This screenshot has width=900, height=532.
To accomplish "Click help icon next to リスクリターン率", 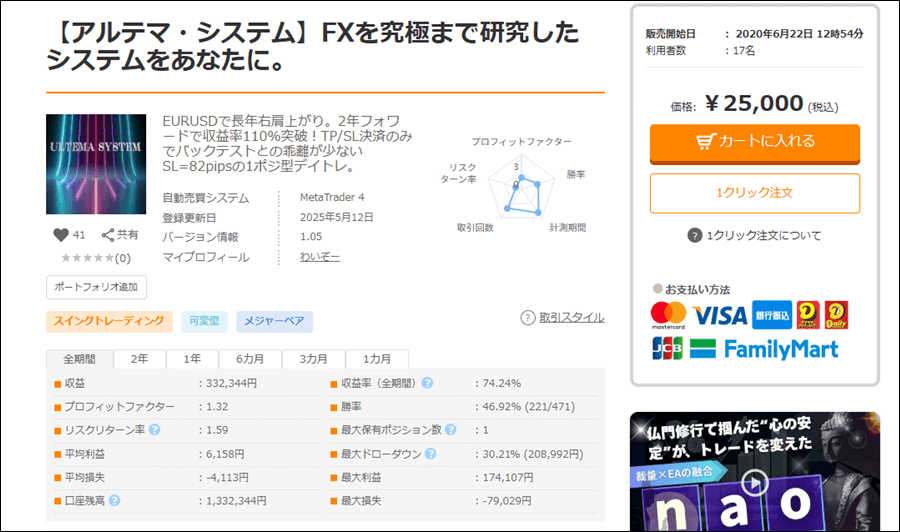I will pos(154,430).
